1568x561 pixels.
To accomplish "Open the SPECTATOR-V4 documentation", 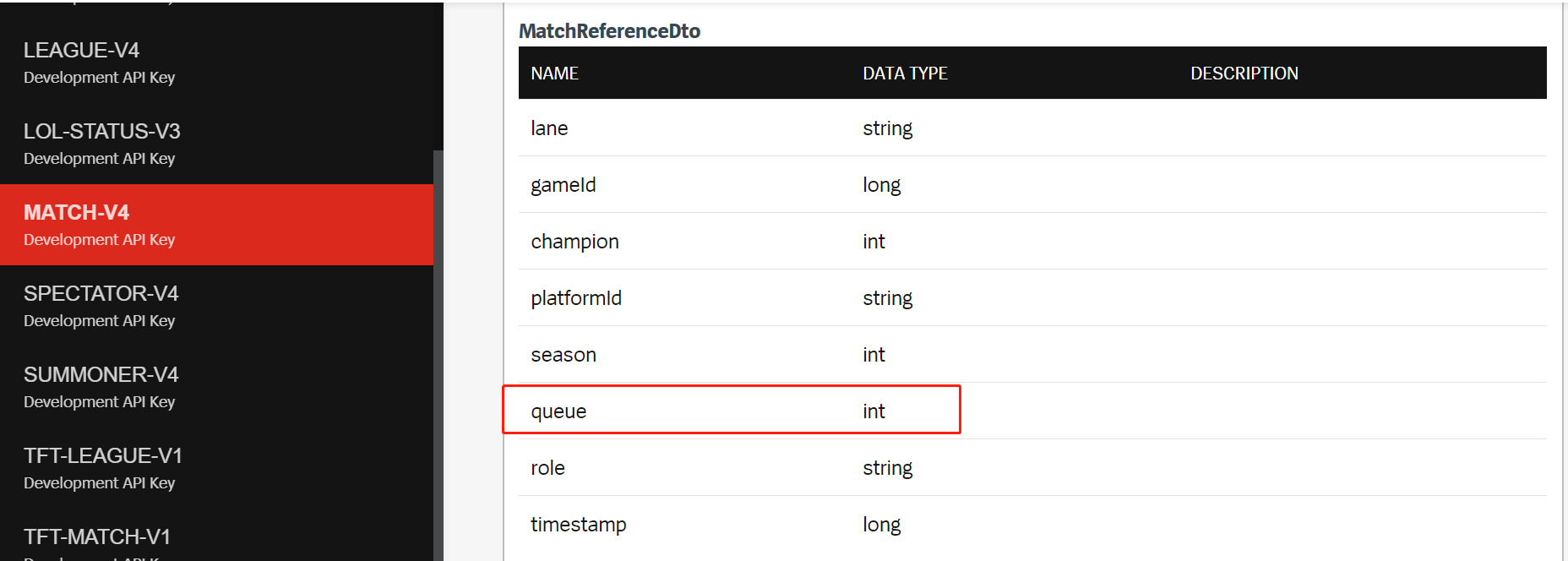I will (x=101, y=293).
